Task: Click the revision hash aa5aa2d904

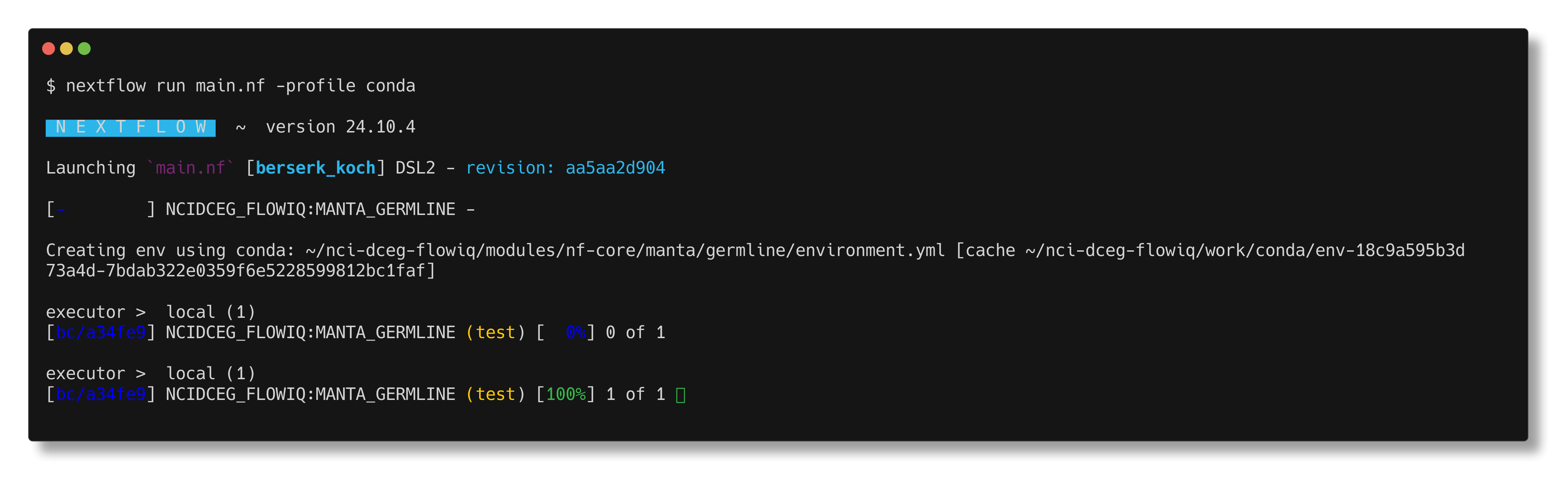Action: 615,168
